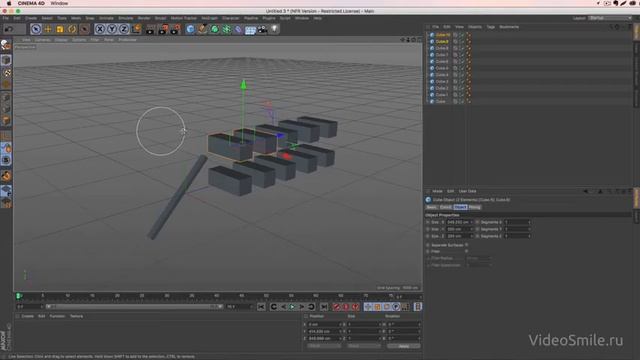Image resolution: width=640 pixels, height=360 pixels.
Task: Adjust Segments X stepper arrows
Action: [529, 222]
